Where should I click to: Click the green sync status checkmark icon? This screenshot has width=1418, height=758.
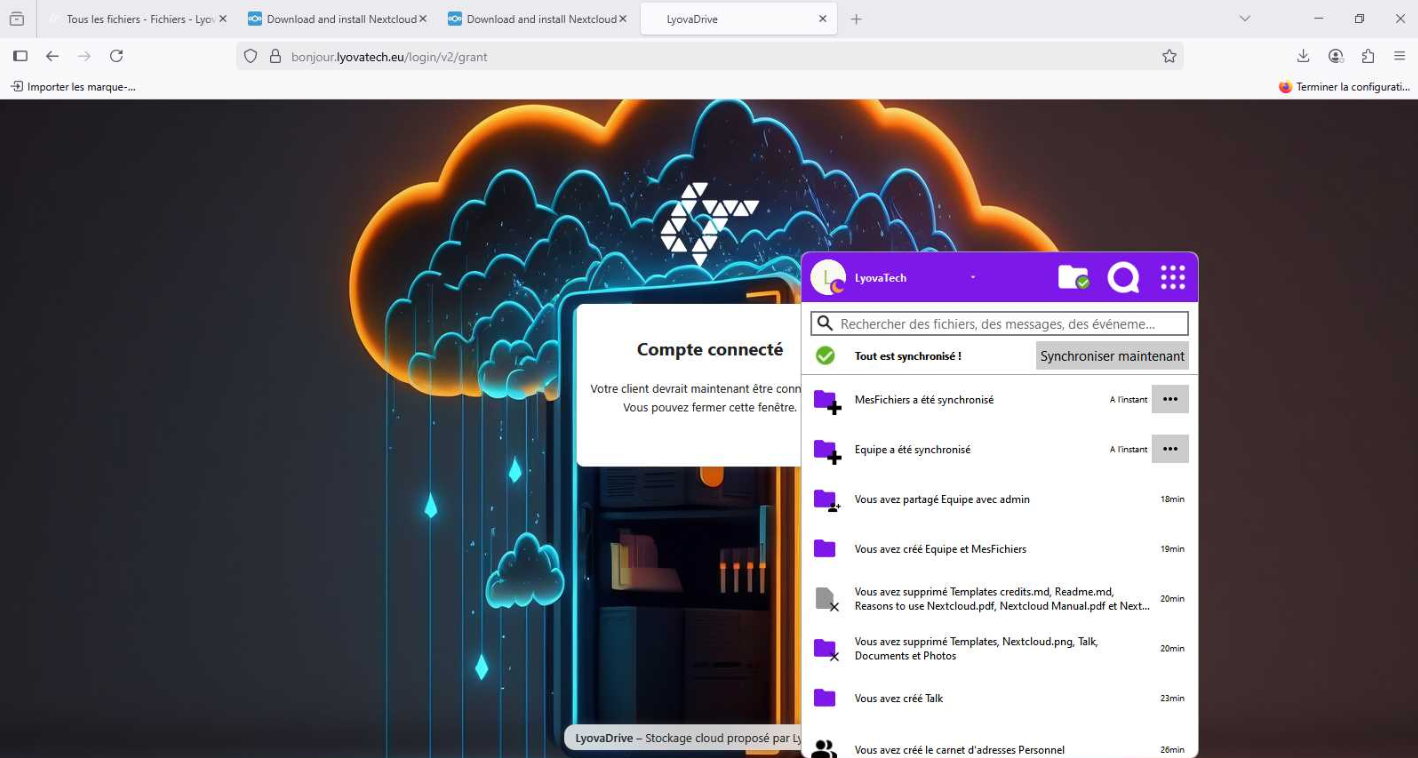tap(825, 356)
